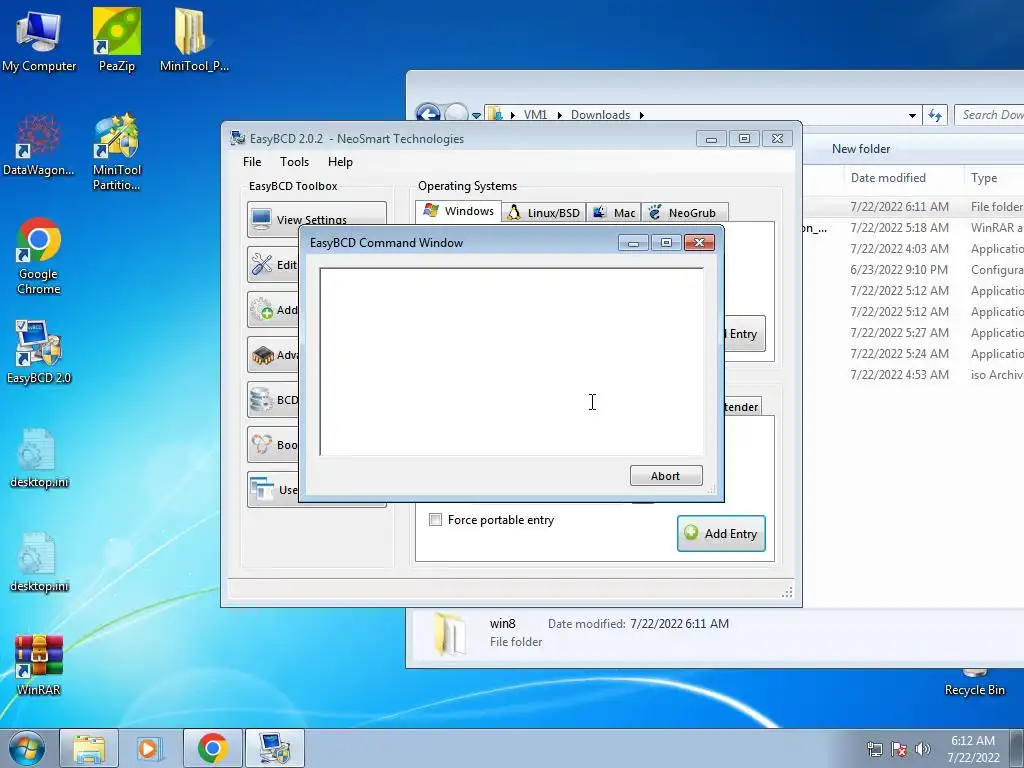This screenshot has width=1024, height=768.
Task: Open Windows Media Player taskbar icon
Action: (150, 748)
